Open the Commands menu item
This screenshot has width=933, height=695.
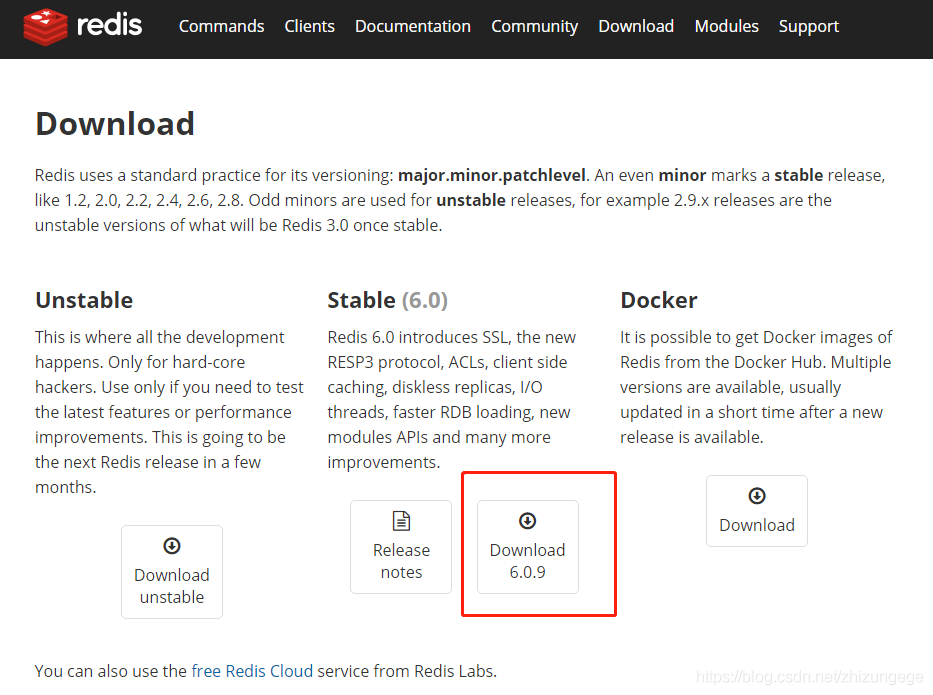click(221, 26)
